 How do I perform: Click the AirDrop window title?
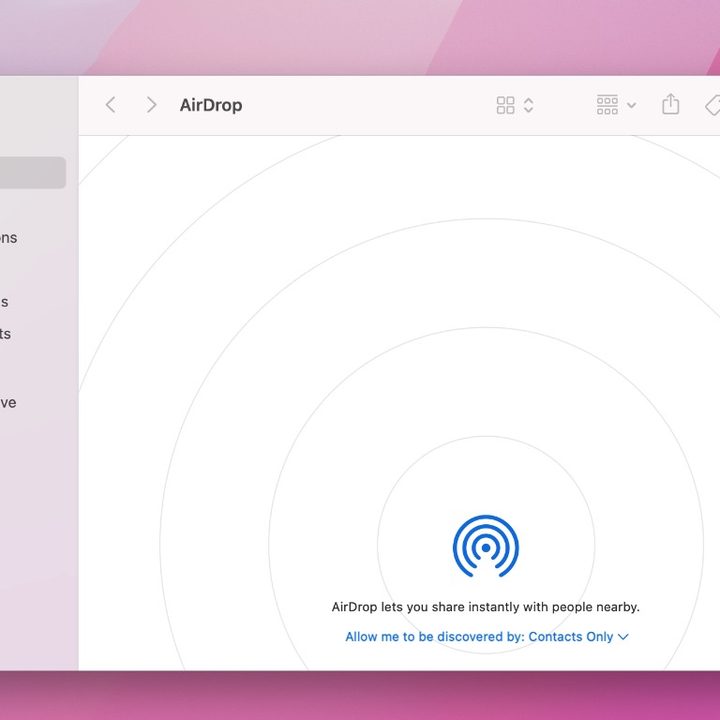coord(211,105)
